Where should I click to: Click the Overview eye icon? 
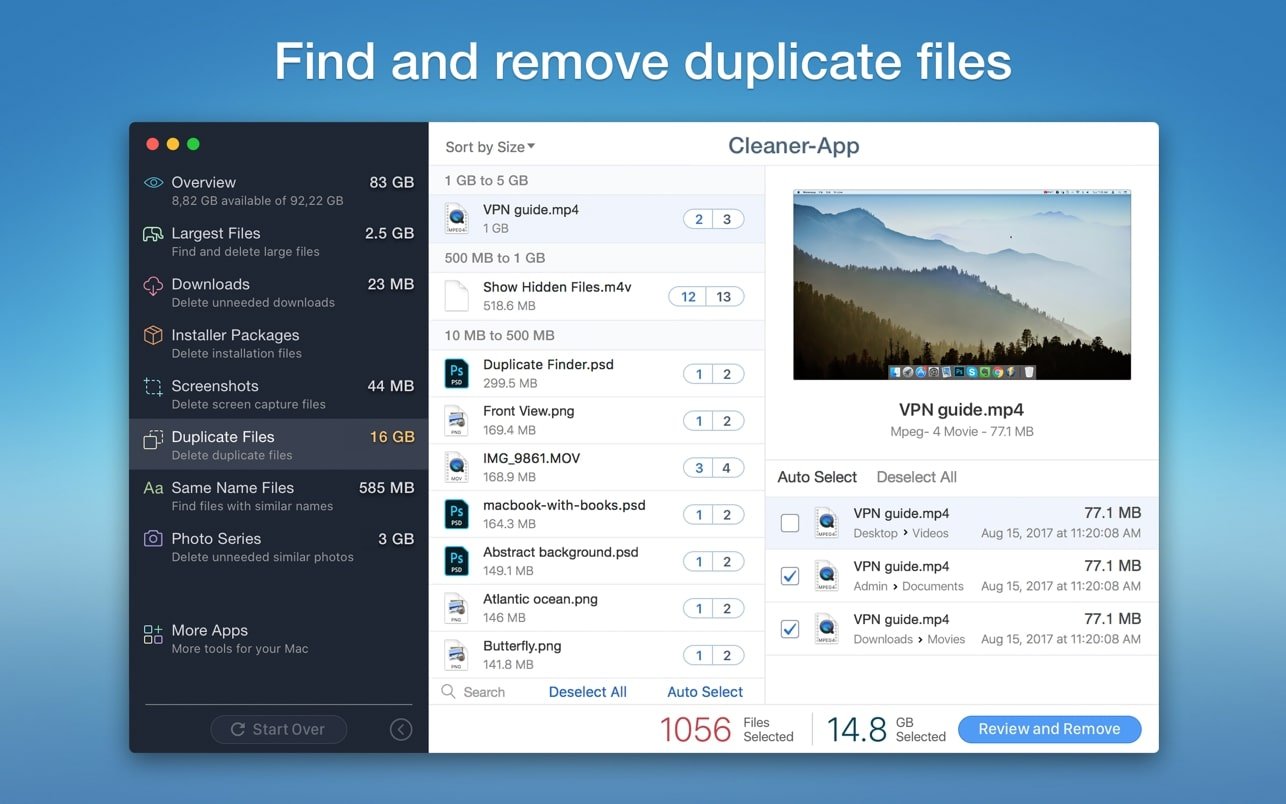click(x=153, y=183)
